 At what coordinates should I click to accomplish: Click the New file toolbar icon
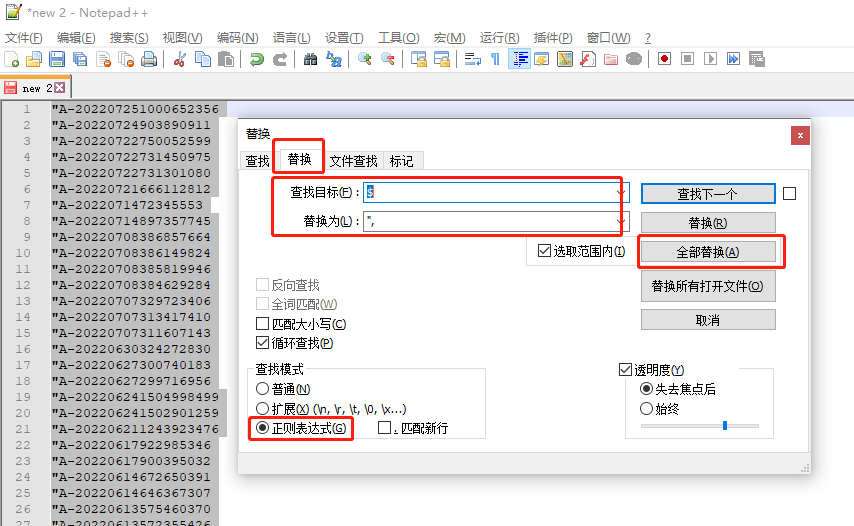[x=11, y=59]
